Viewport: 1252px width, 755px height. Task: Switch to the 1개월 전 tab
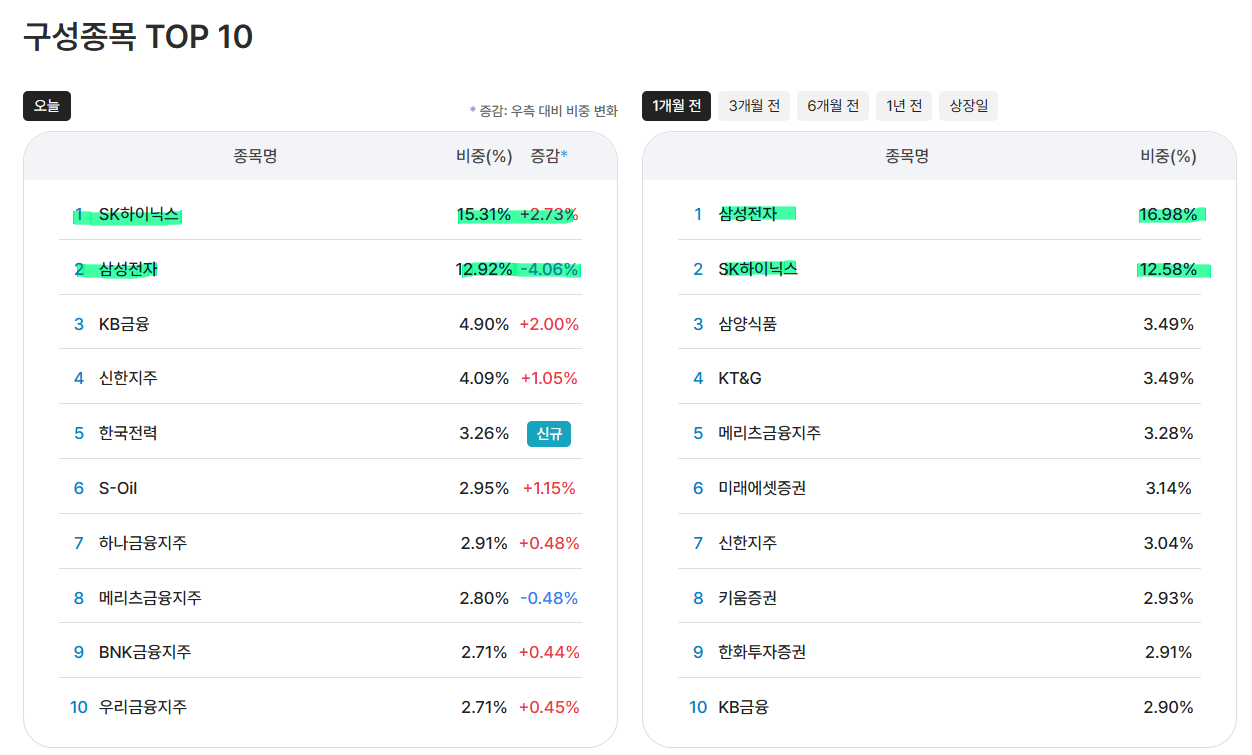click(676, 106)
